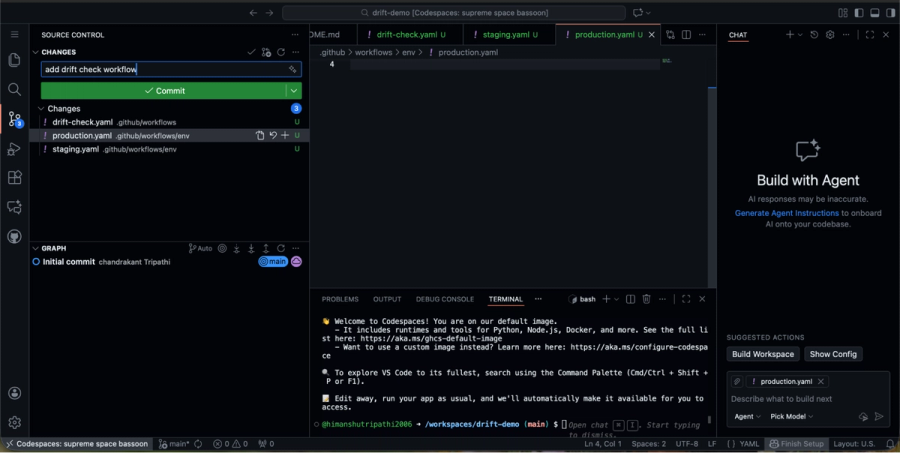The image size is (900, 453).
Task: Open chat sessions history icon
Action: click(814, 35)
